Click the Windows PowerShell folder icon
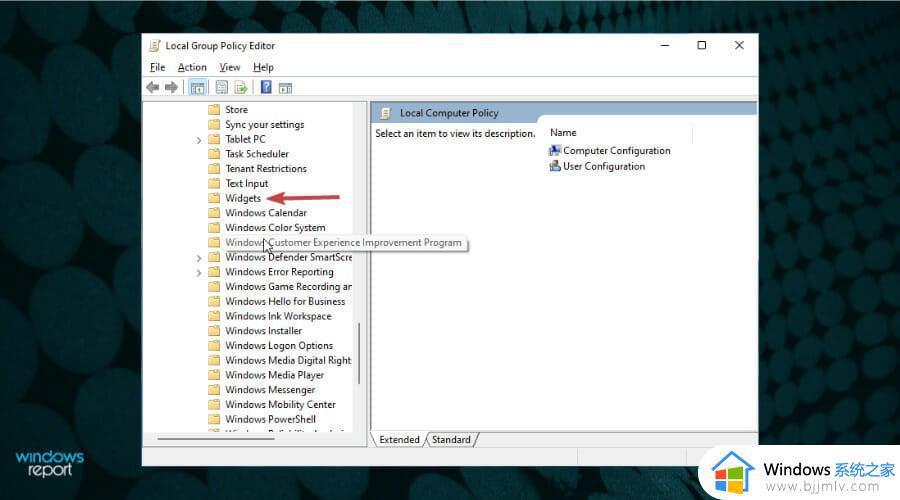Image resolution: width=900 pixels, height=500 pixels. 214,419
